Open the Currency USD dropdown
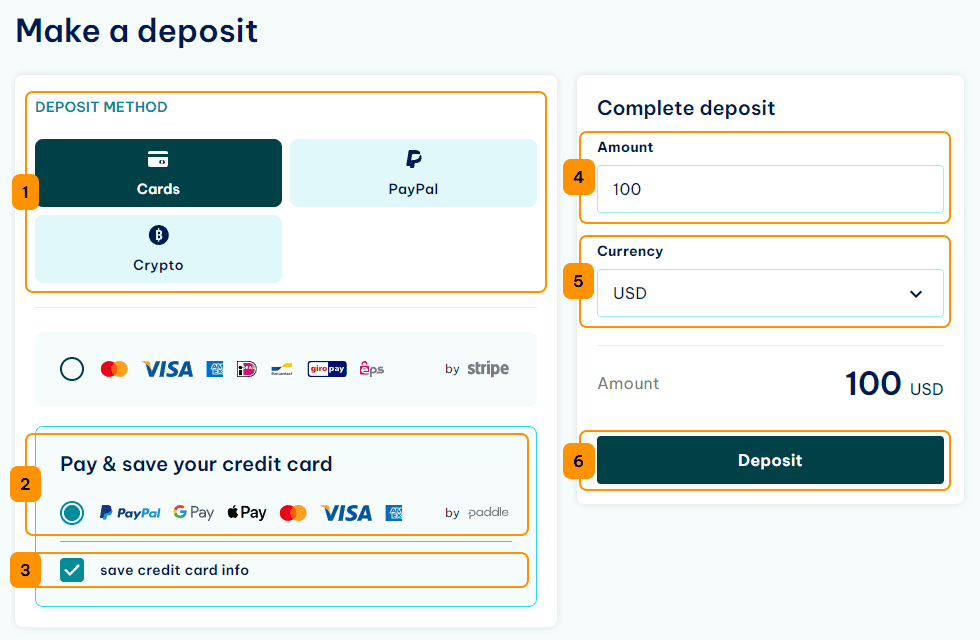Viewport: 980px width, 640px height. tap(770, 293)
